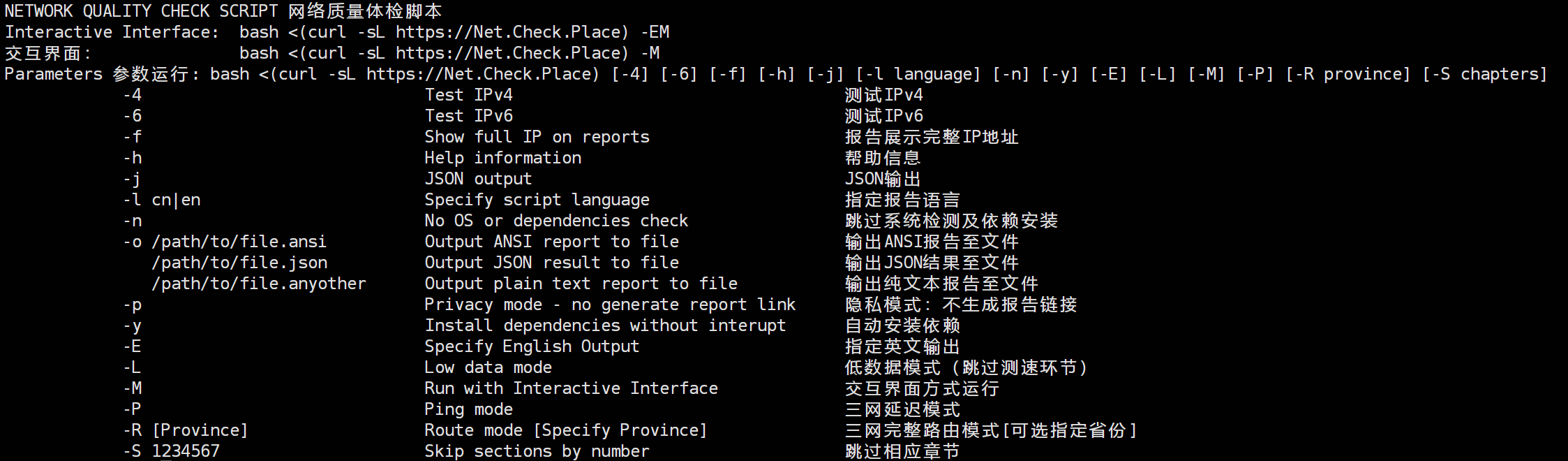This screenshot has width=1568, height=461.
Task: Click the "Specify English Output" description
Action: pos(532,346)
